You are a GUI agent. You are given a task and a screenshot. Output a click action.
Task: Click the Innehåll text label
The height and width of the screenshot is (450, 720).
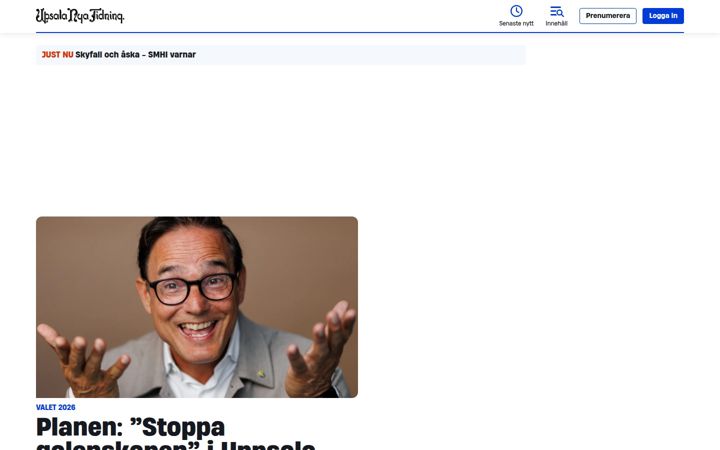tap(557, 23)
